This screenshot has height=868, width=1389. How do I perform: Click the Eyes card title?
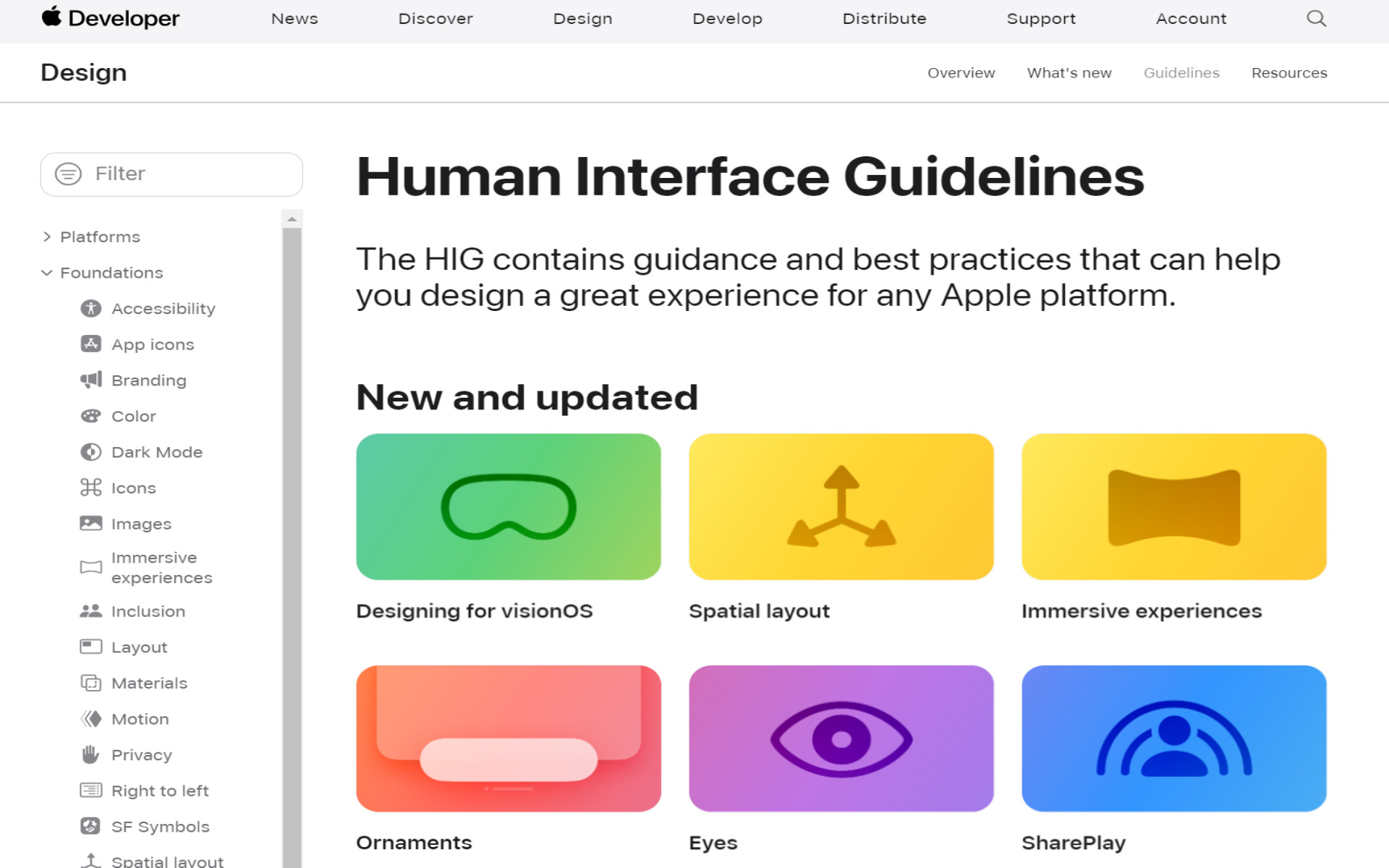(713, 843)
